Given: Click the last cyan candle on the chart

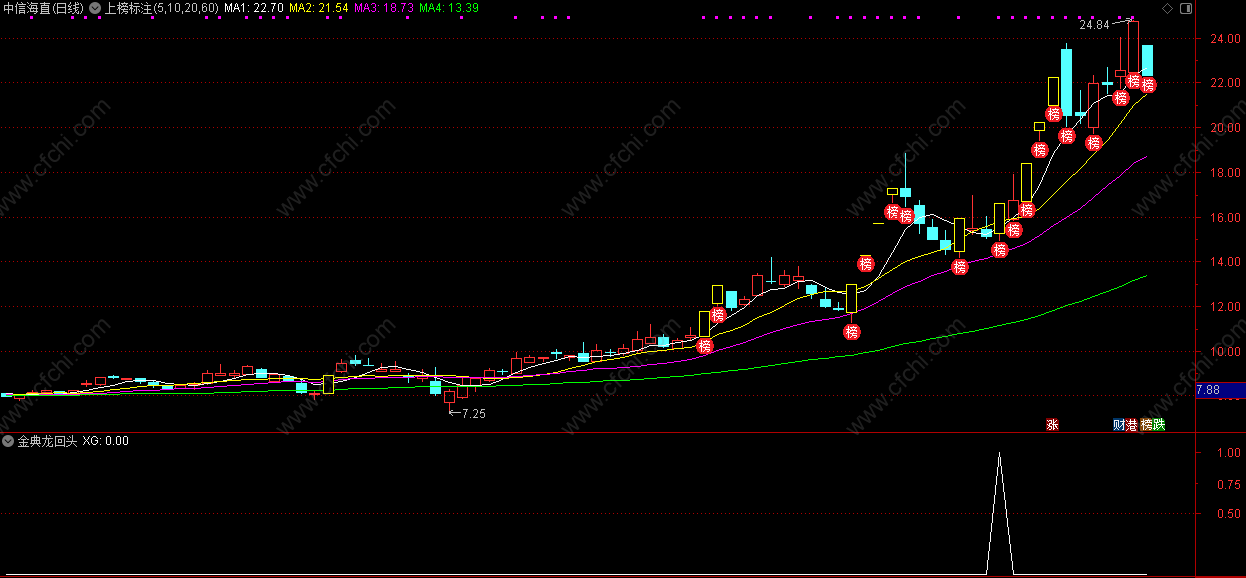Looking at the screenshot, I should pos(1147,61).
